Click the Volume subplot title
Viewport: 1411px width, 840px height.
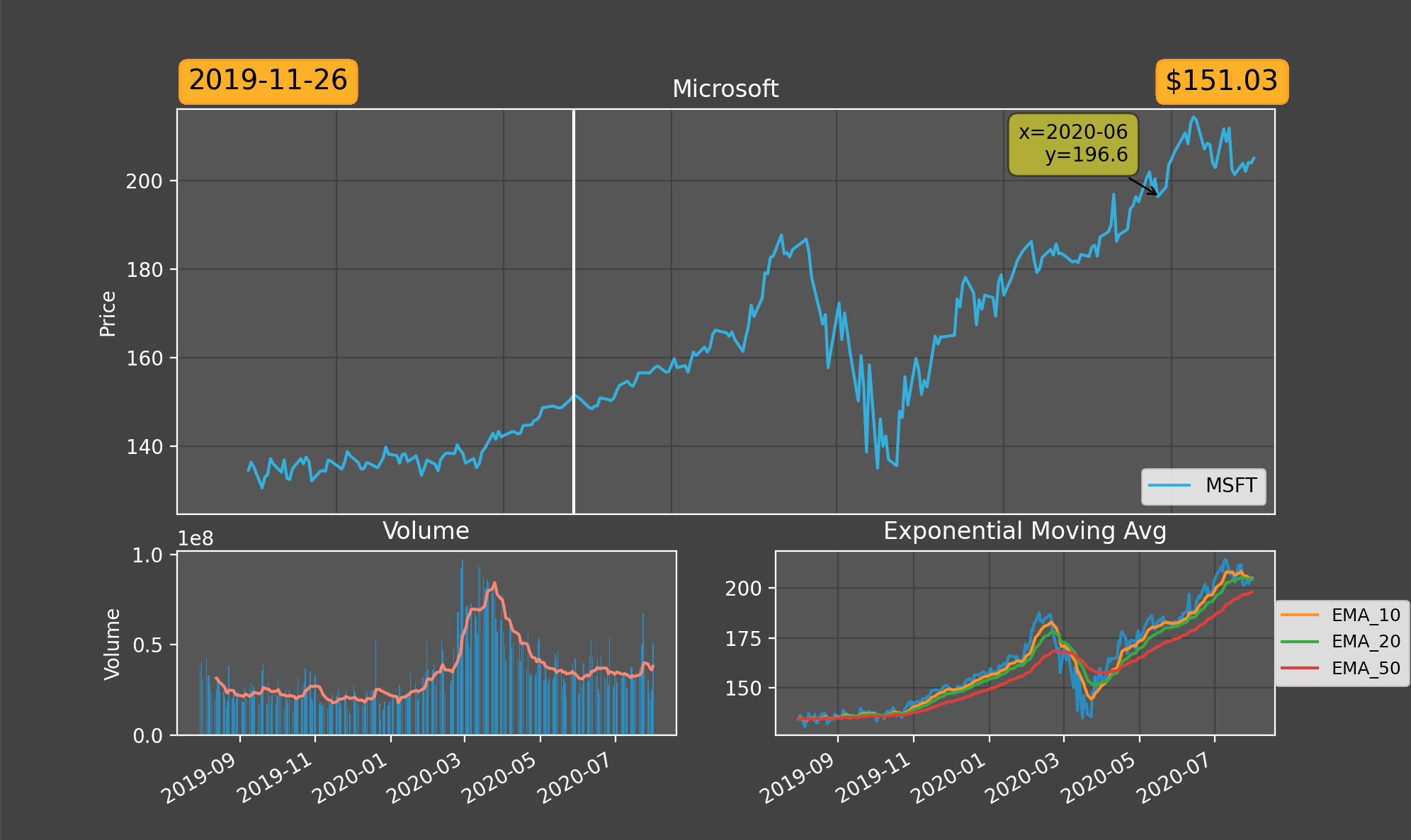coord(426,531)
